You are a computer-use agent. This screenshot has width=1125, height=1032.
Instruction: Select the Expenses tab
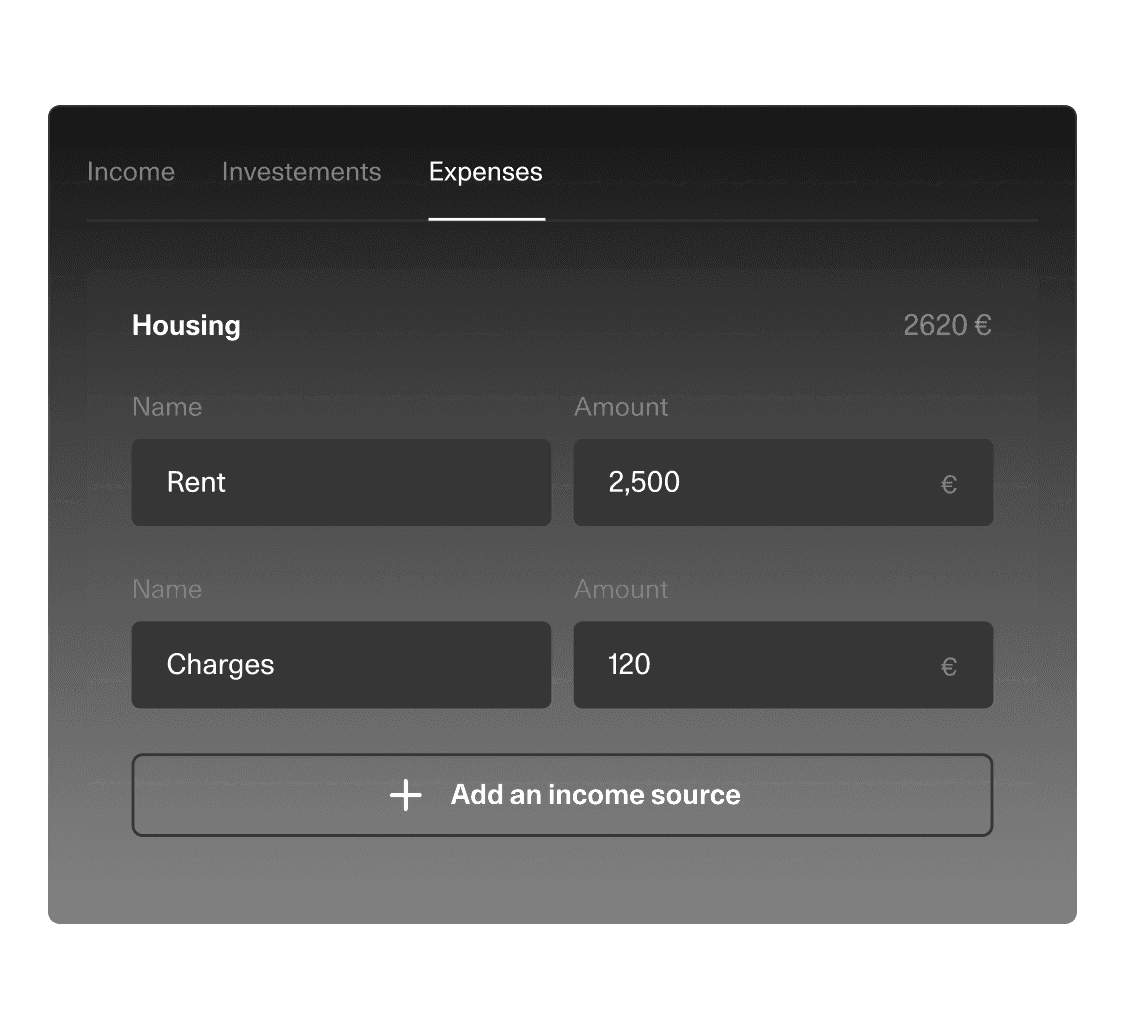point(486,172)
